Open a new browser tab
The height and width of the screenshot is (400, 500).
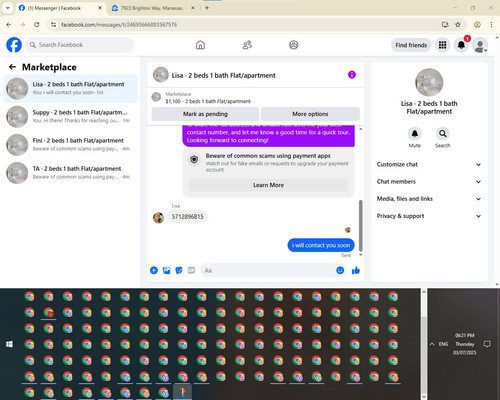[x=207, y=8]
